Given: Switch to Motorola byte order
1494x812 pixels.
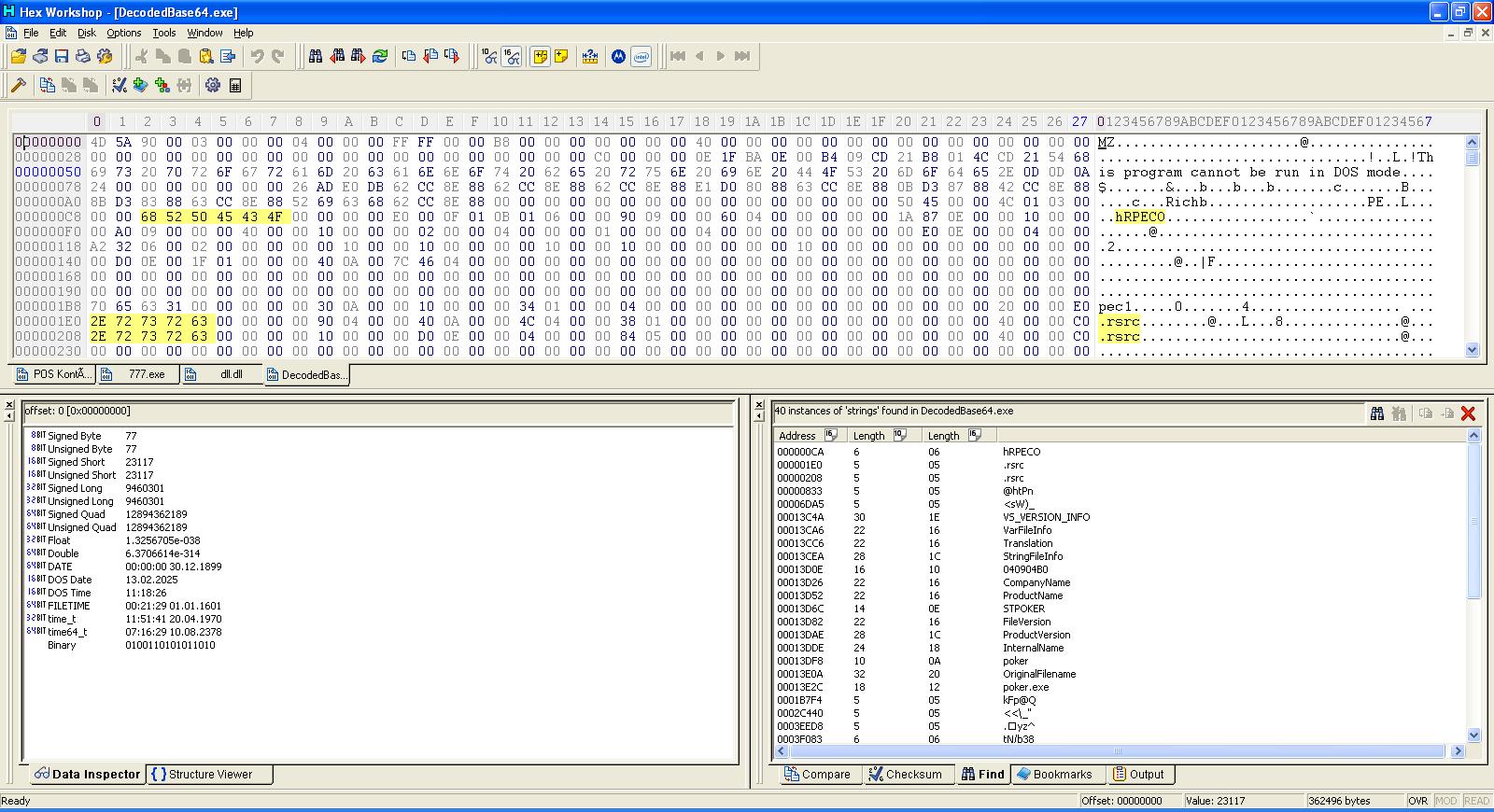Looking at the screenshot, I should [618, 56].
